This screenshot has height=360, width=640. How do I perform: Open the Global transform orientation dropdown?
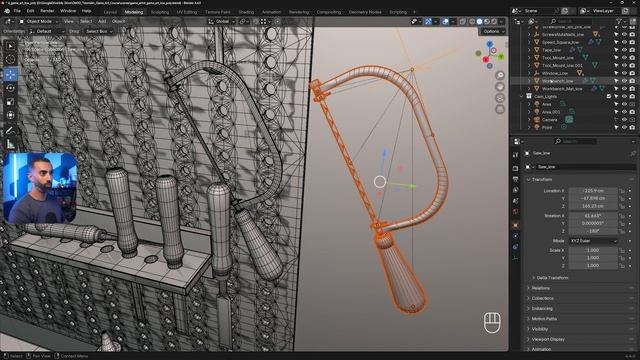pos(222,21)
